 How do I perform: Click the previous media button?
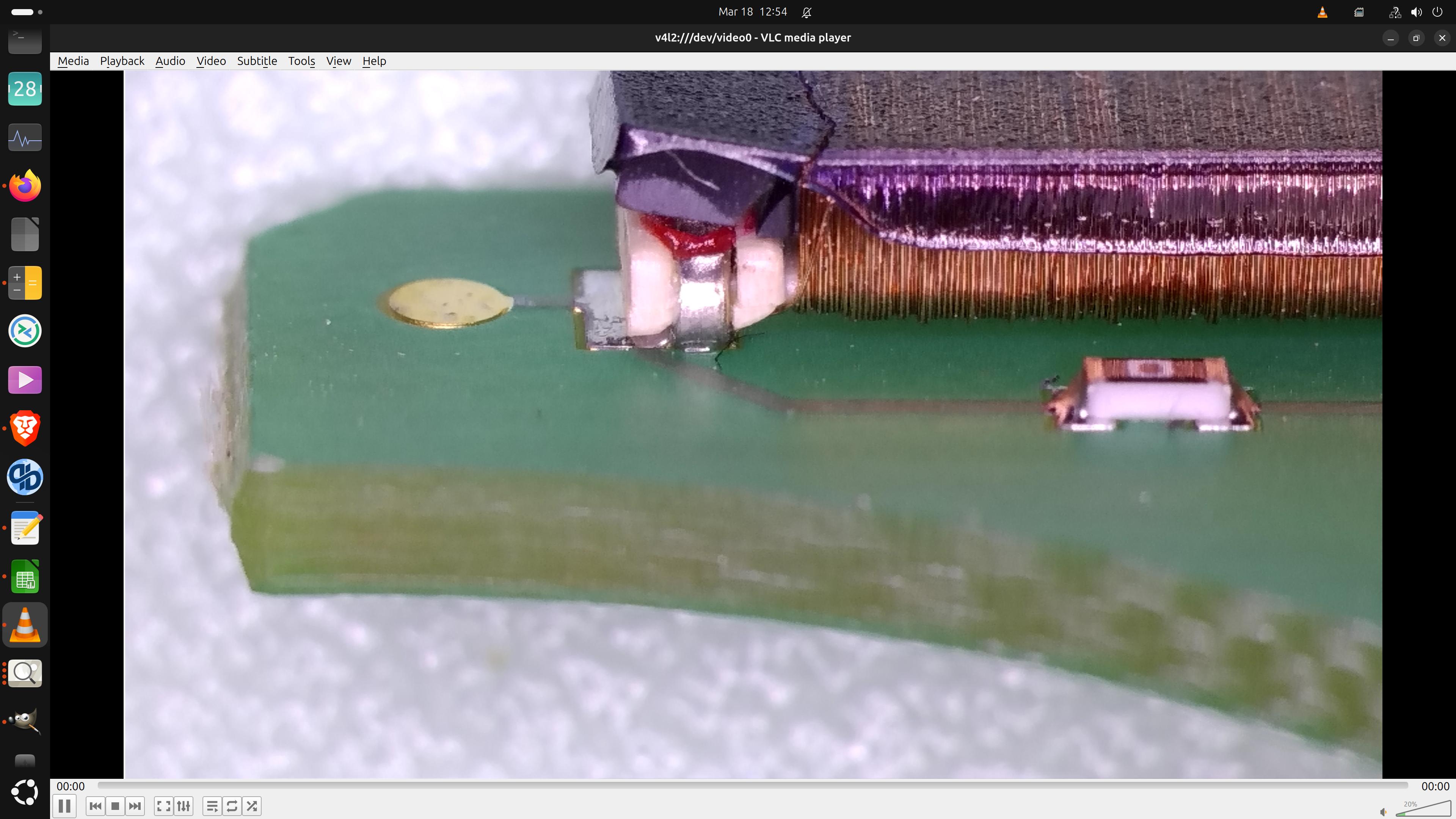(96, 806)
